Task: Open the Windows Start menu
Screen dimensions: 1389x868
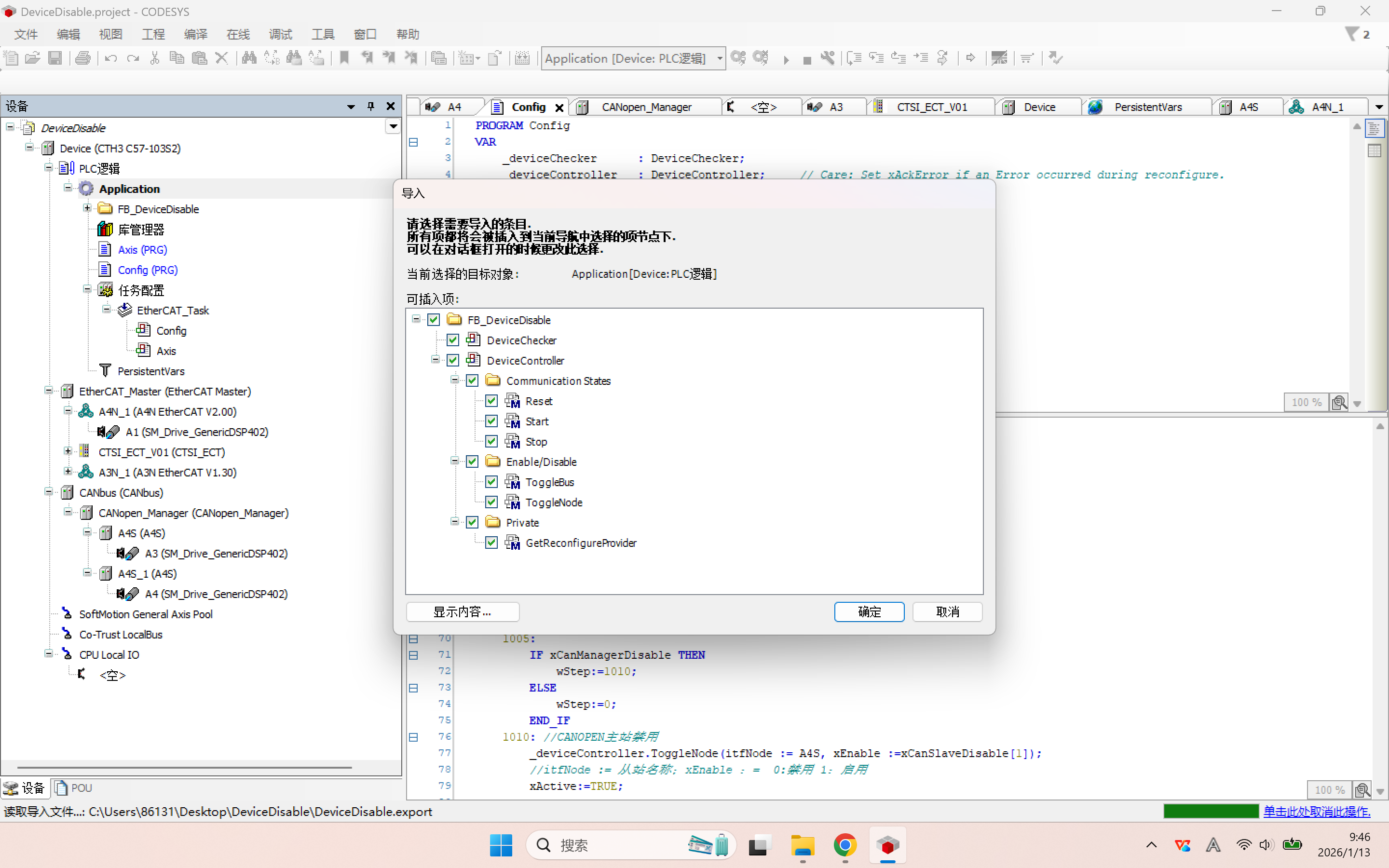Action: (501, 845)
